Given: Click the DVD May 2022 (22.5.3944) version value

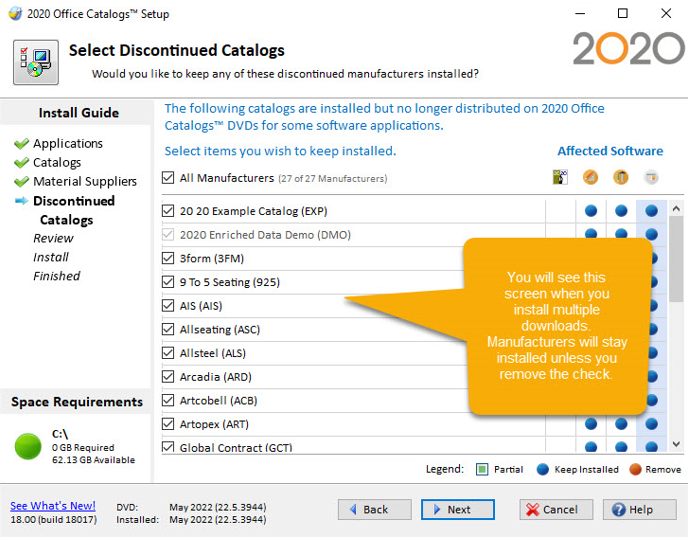Looking at the screenshot, I should coord(218,507).
